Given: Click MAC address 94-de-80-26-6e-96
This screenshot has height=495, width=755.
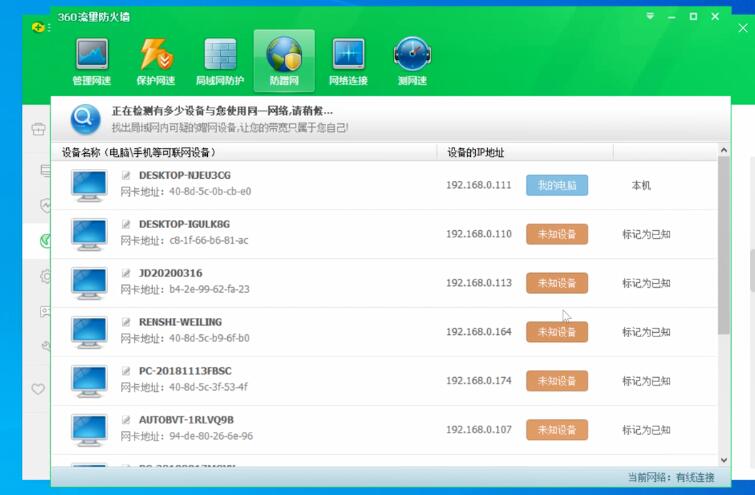Looking at the screenshot, I should (x=211, y=436).
